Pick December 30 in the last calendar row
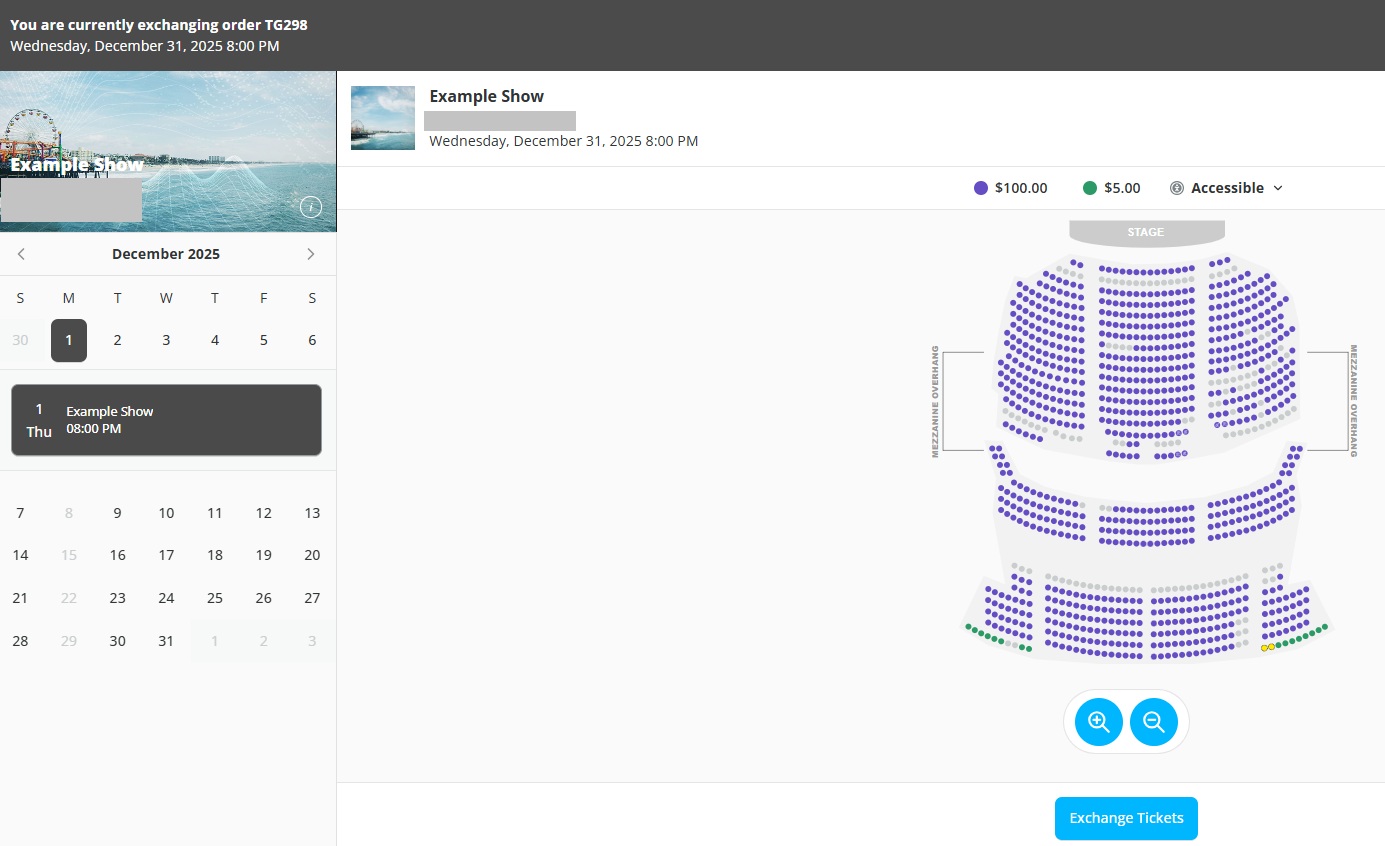Viewport: 1385px width, 846px height. tap(117, 641)
